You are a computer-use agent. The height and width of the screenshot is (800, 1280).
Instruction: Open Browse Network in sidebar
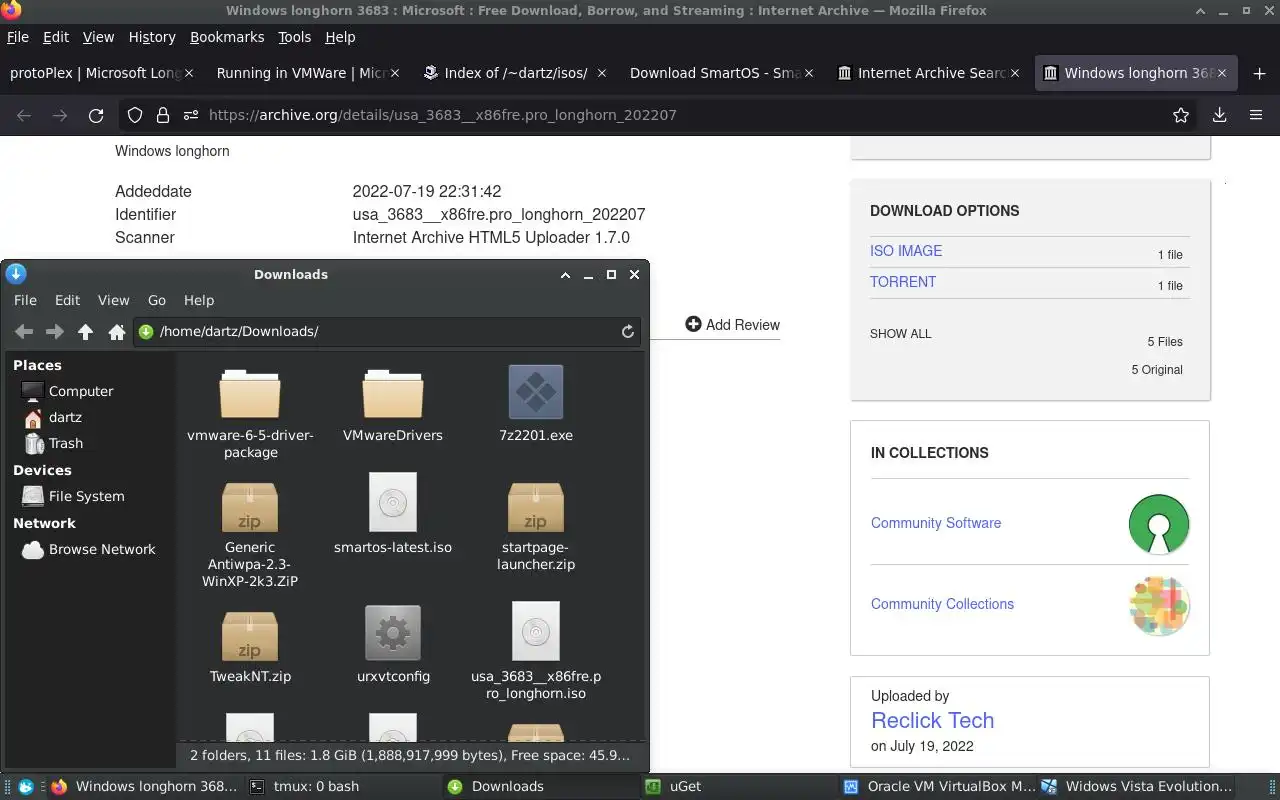(101, 549)
